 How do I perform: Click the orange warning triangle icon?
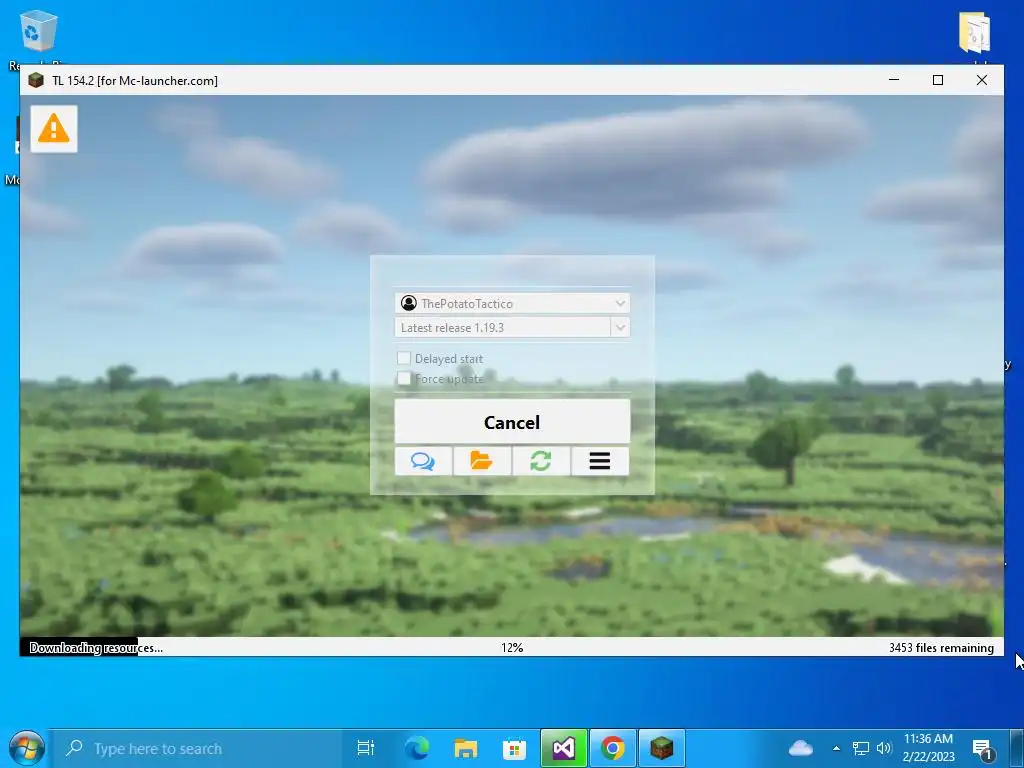[x=54, y=129]
